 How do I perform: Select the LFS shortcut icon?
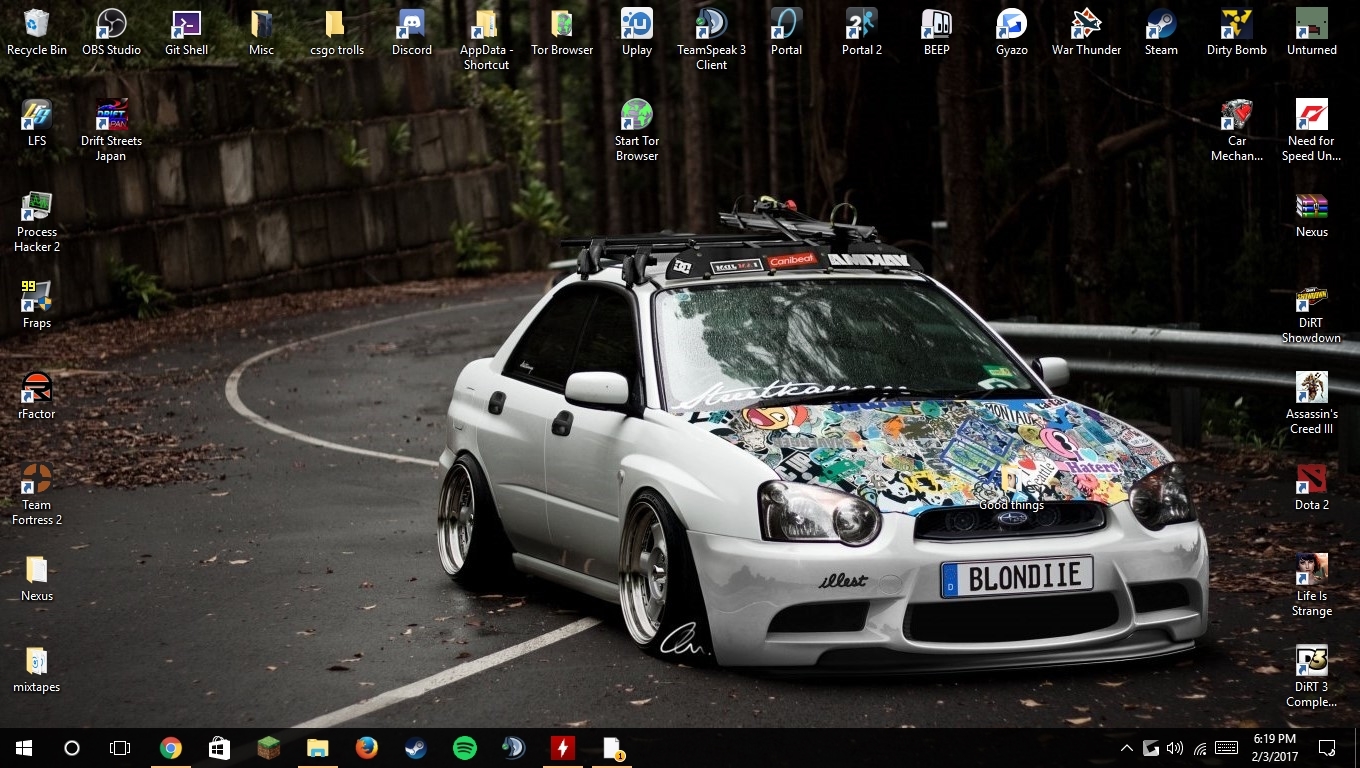(37, 122)
